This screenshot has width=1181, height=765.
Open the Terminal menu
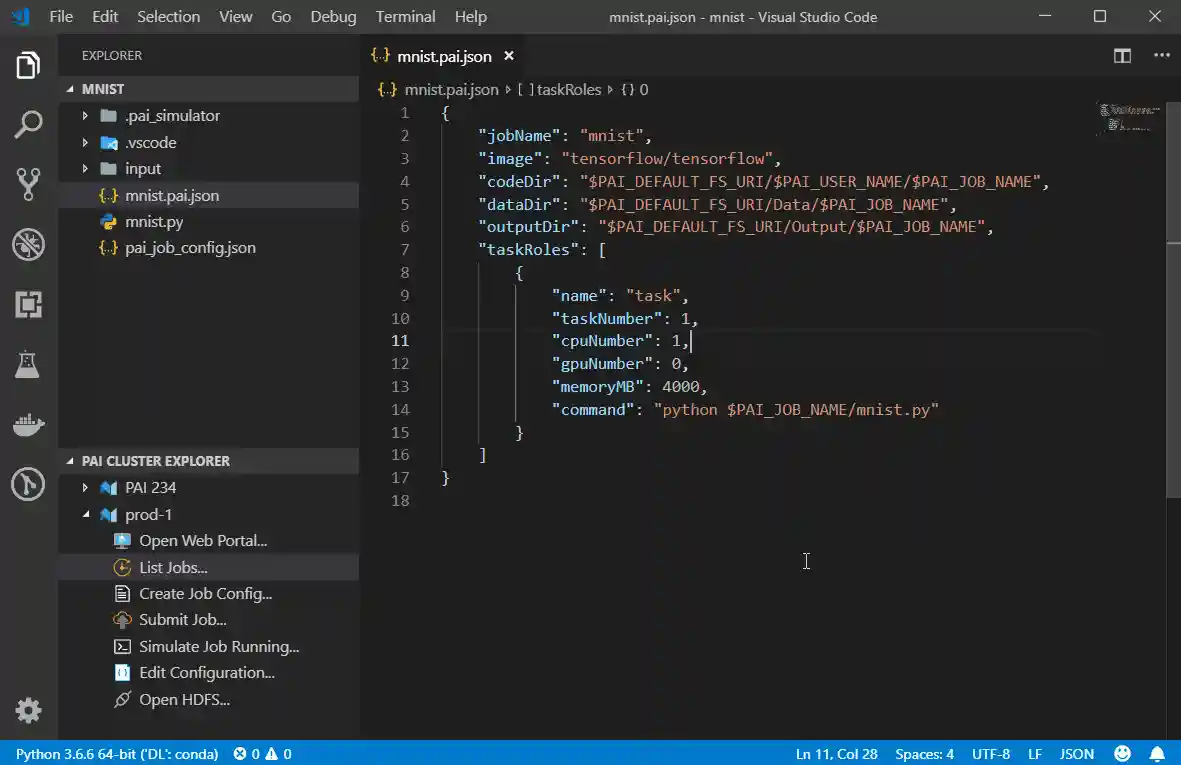tap(405, 17)
